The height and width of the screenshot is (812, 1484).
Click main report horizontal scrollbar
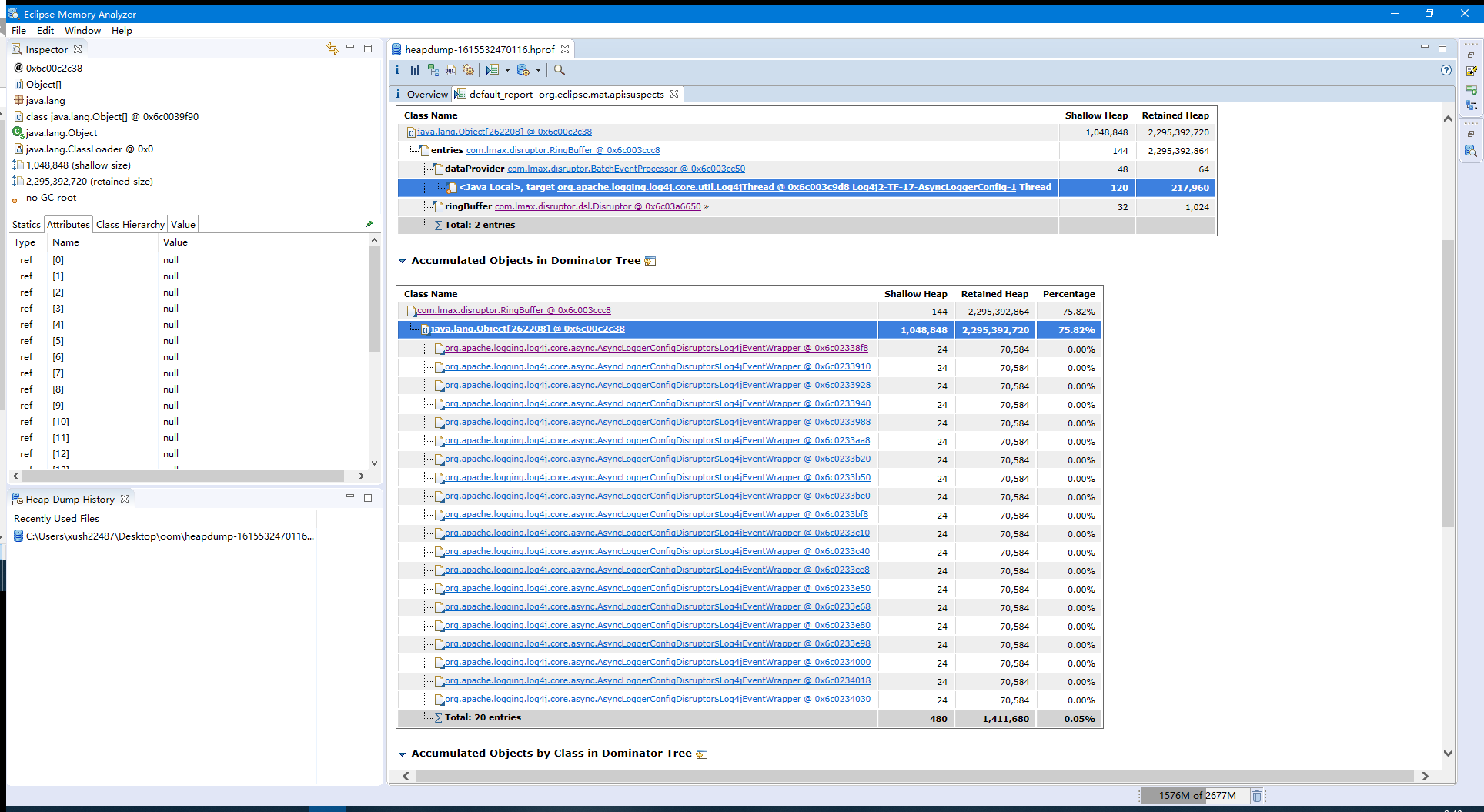914,776
